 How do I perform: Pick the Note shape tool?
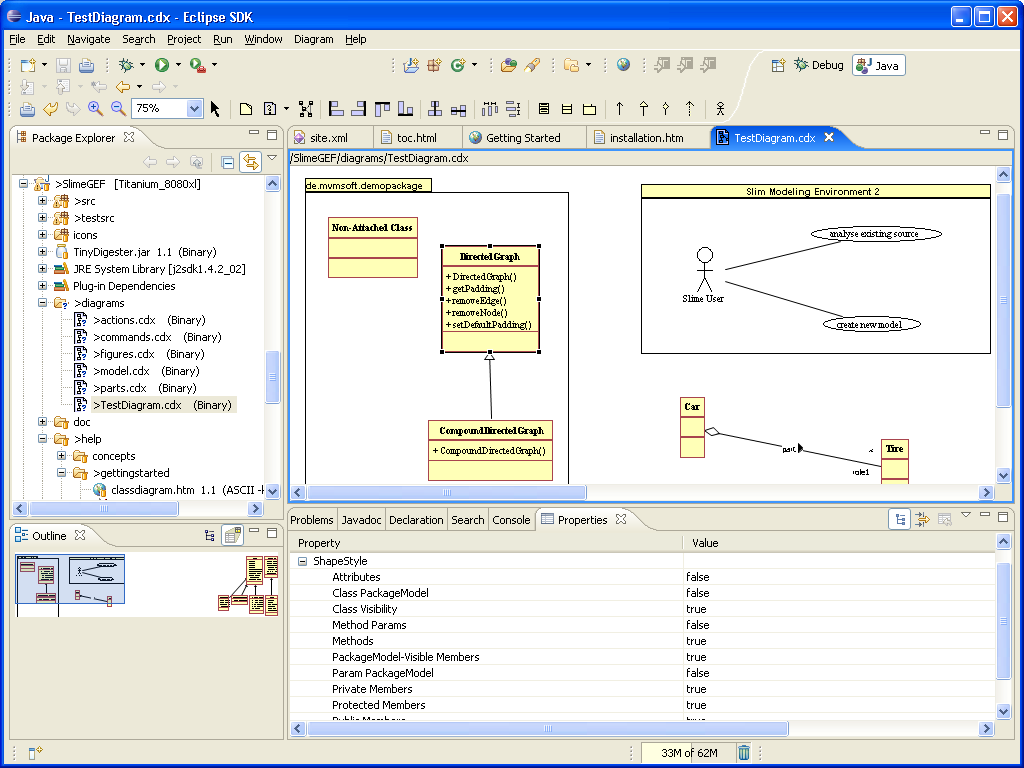click(x=246, y=109)
